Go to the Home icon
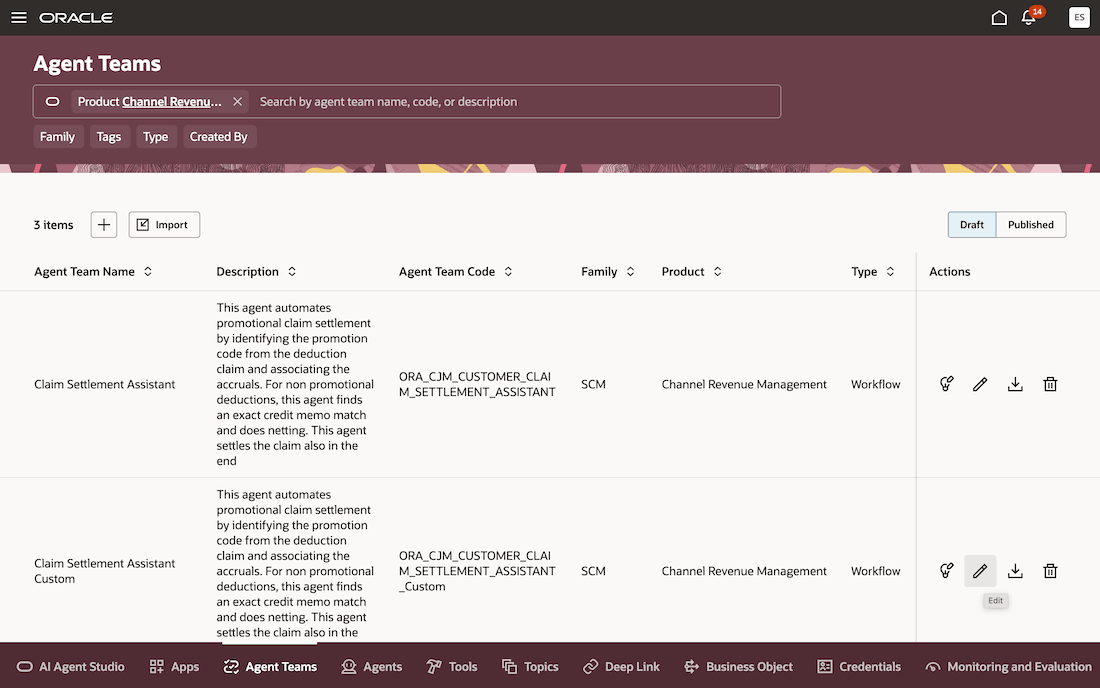This screenshot has width=1100, height=688. click(999, 18)
